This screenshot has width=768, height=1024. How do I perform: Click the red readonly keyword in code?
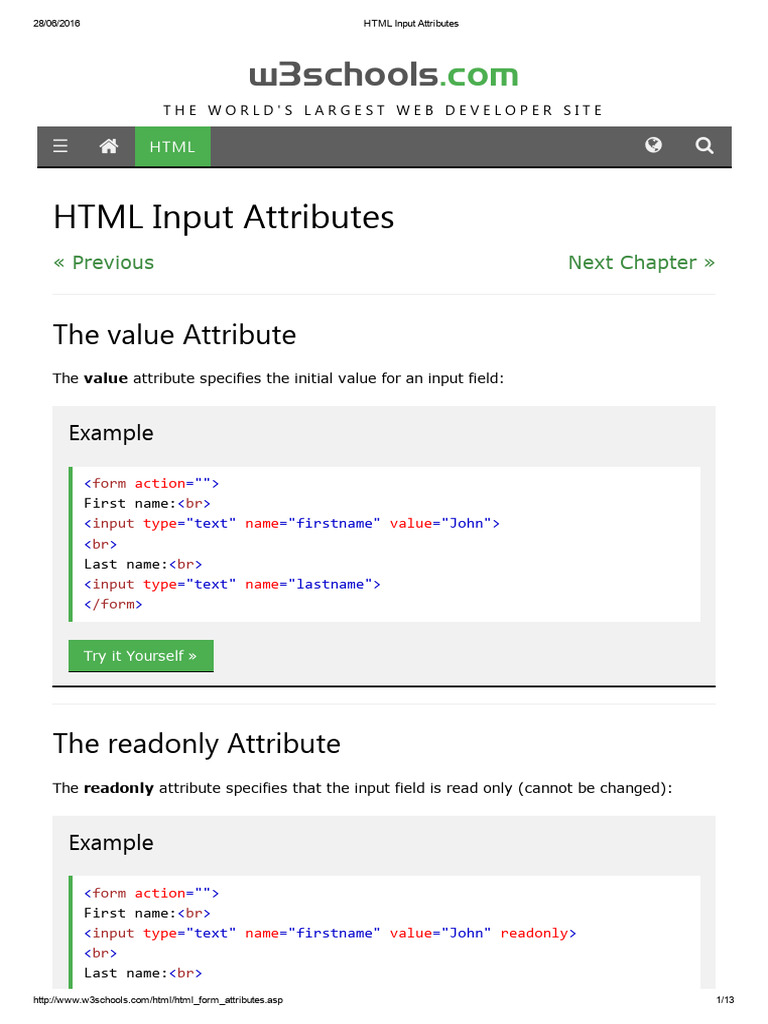click(534, 933)
